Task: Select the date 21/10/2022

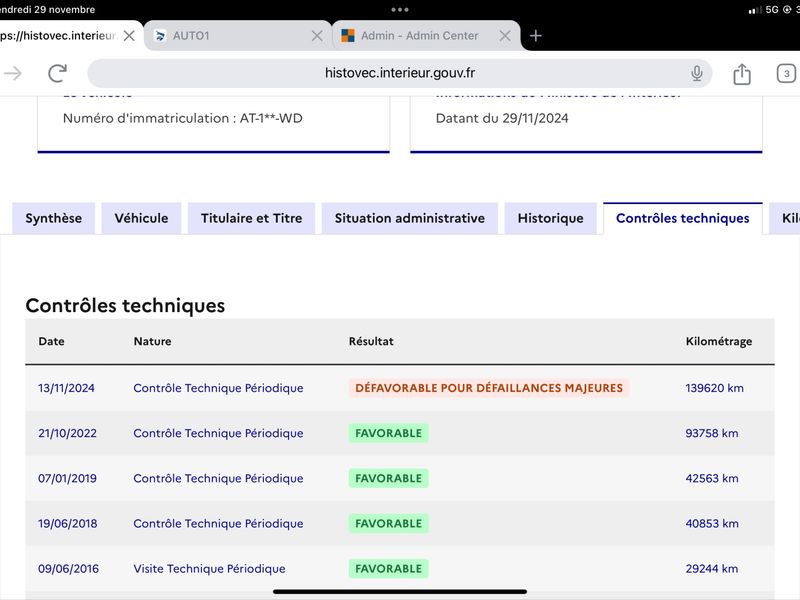Action: coord(67,433)
